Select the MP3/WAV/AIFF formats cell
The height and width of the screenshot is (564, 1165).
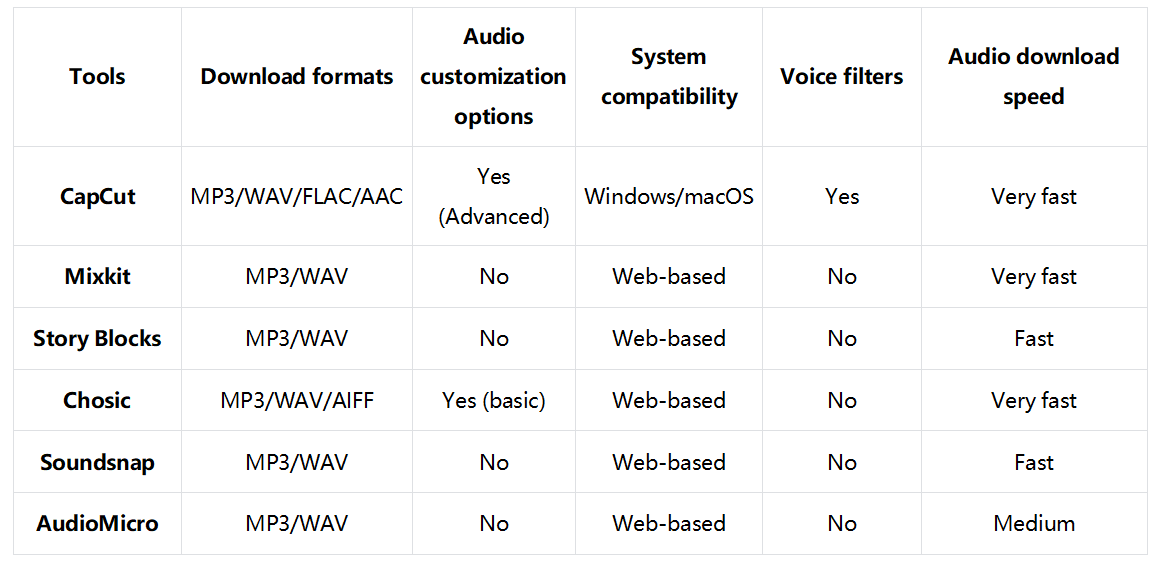click(297, 400)
